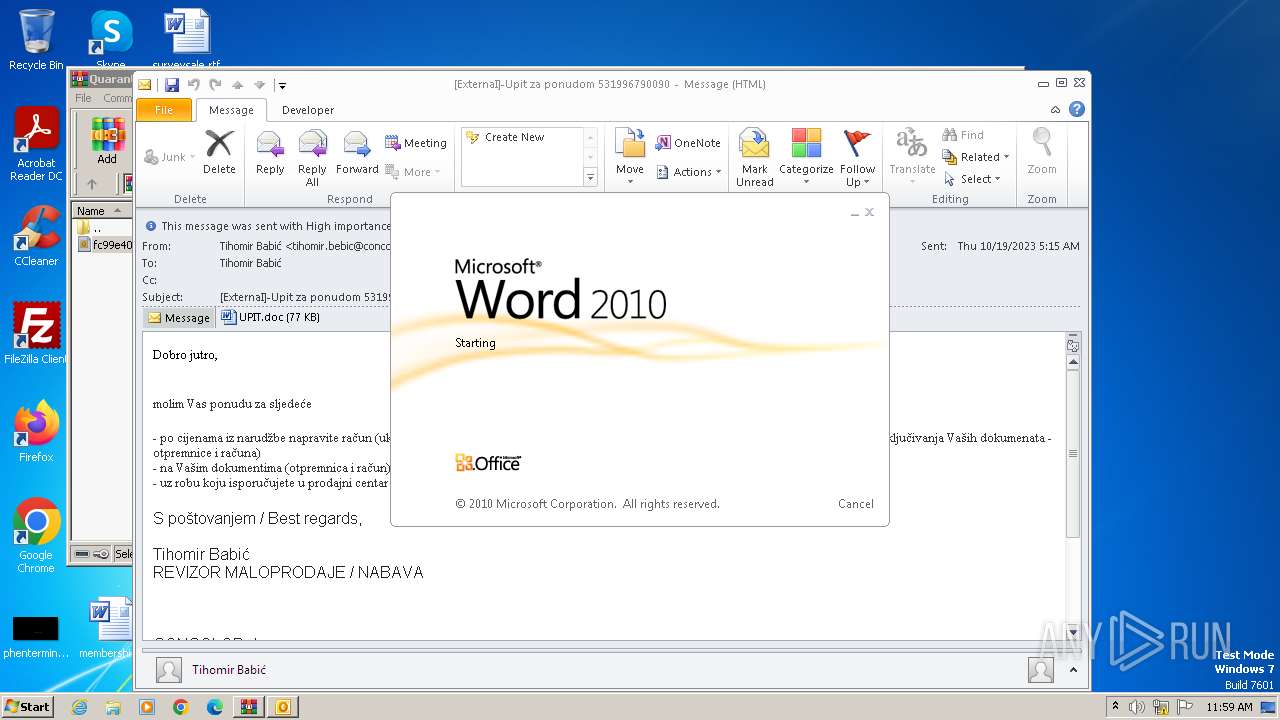Click the clock showing 11:59 AM
This screenshot has height=720, width=1280.
(1229, 707)
